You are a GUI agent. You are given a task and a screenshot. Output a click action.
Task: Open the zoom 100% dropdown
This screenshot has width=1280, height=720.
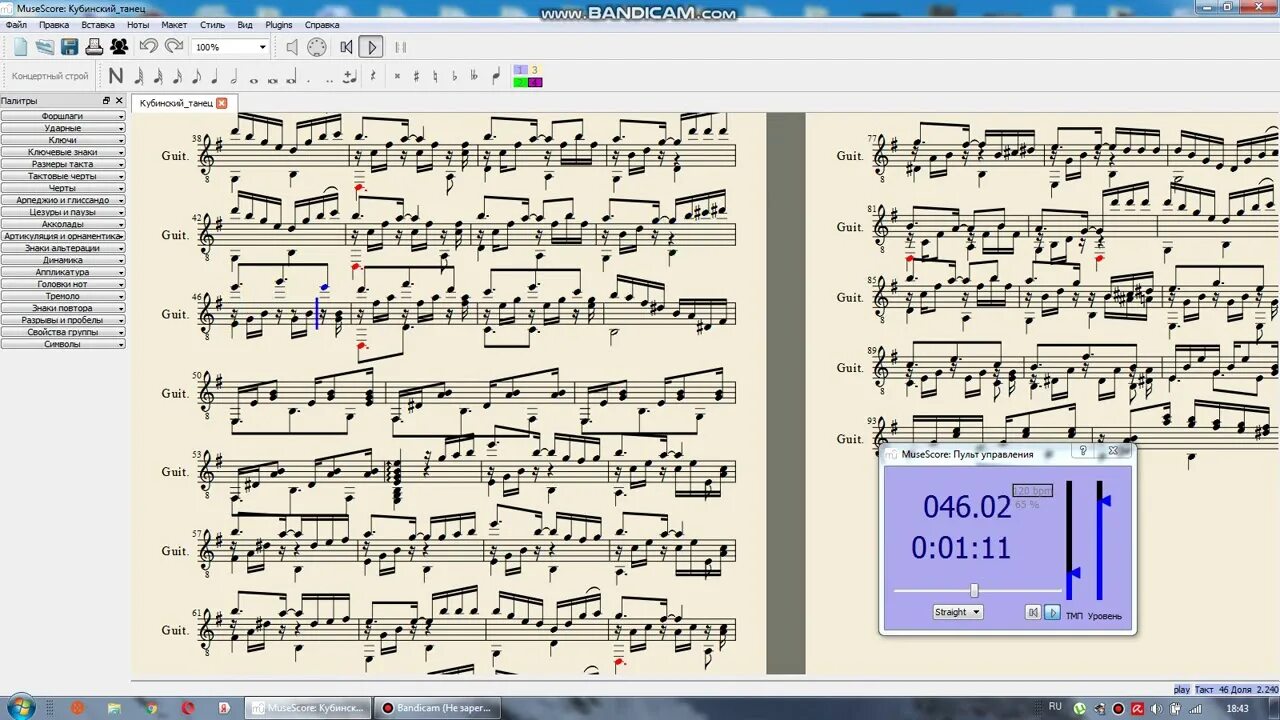[231, 47]
